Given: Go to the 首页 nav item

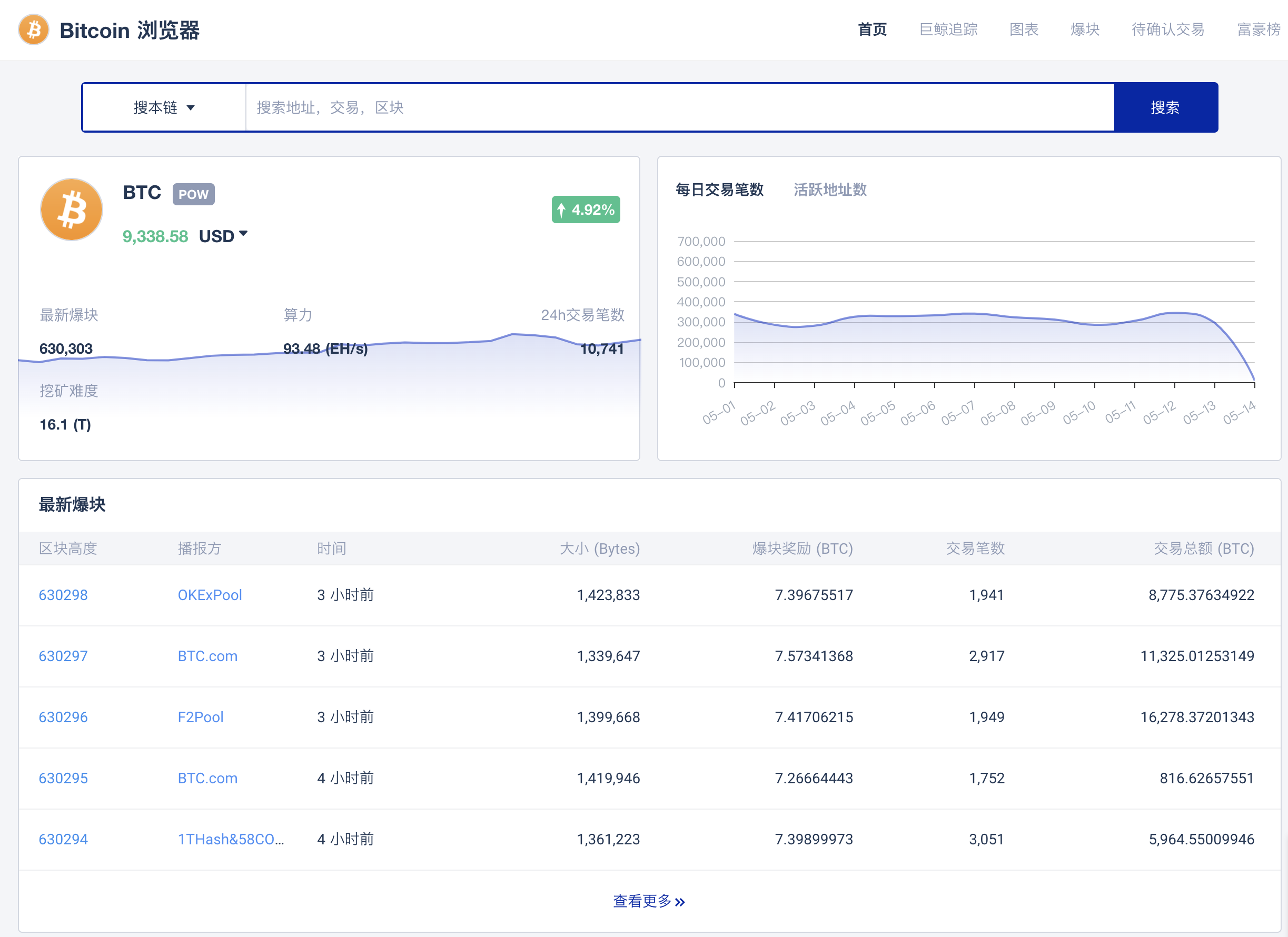Looking at the screenshot, I should (871, 29).
